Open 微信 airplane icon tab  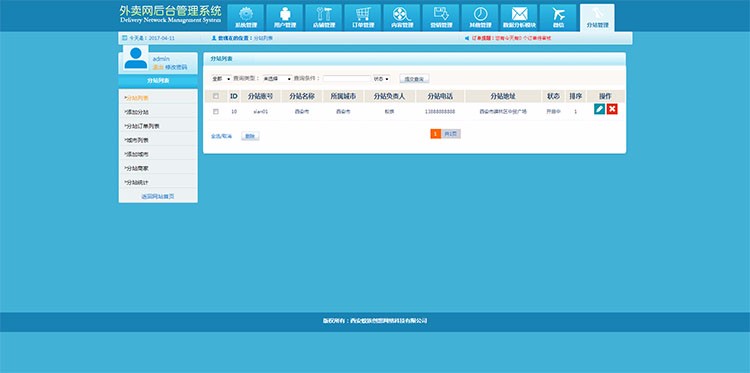coord(558,18)
